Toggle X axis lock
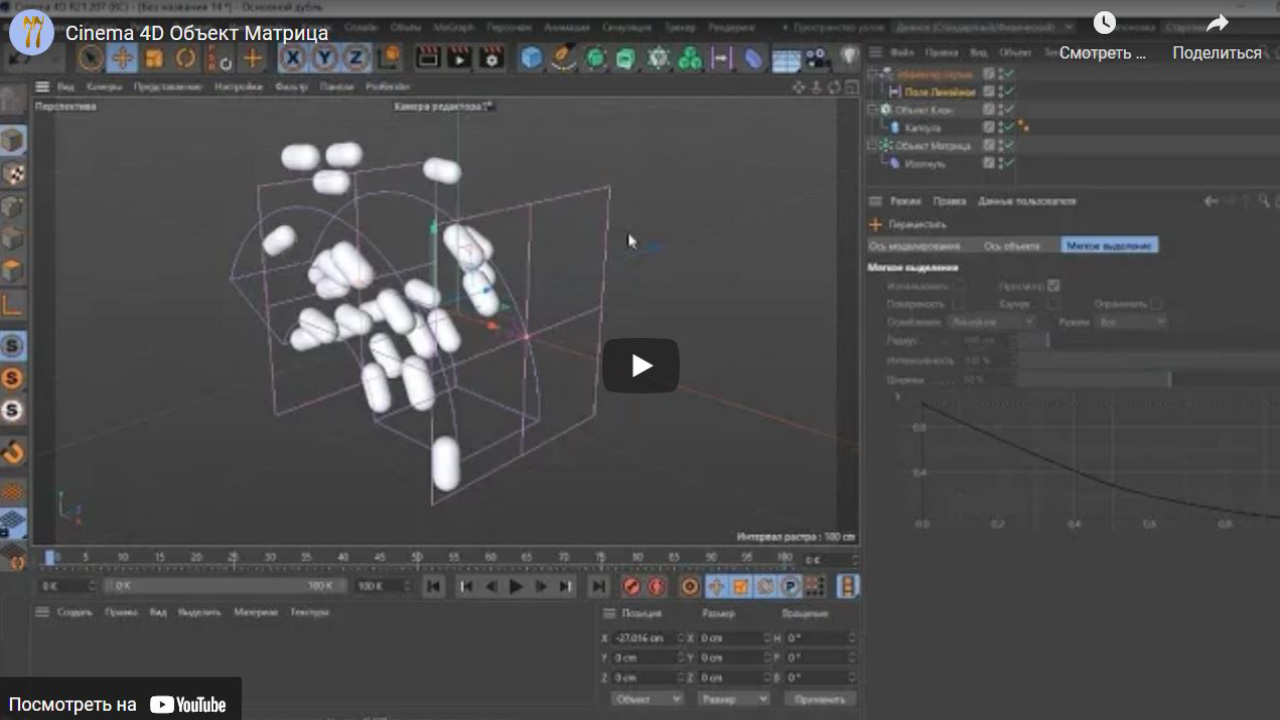Screen dimensions: 1280x720 [x=292, y=58]
